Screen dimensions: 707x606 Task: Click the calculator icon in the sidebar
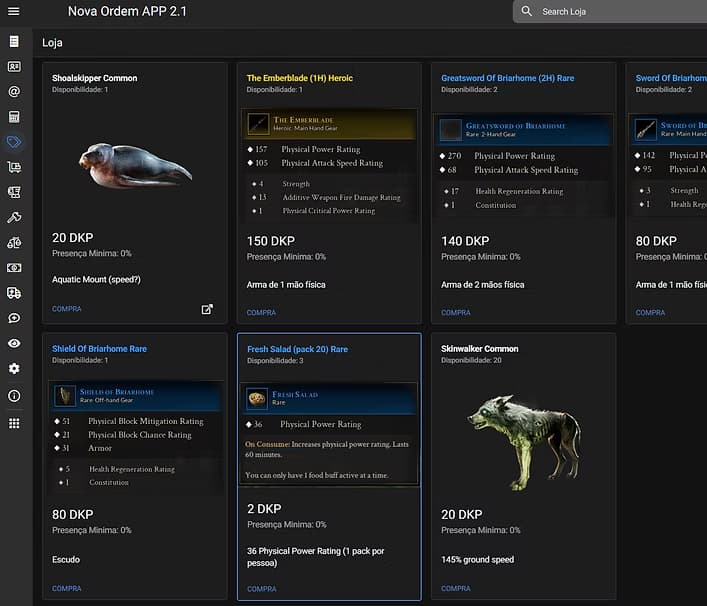pyautogui.click(x=14, y=117)
